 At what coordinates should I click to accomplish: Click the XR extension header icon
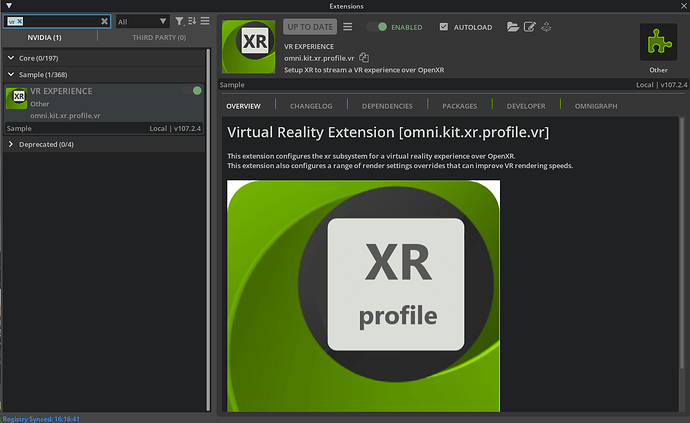pyautogui.click(x=249, y=46)
